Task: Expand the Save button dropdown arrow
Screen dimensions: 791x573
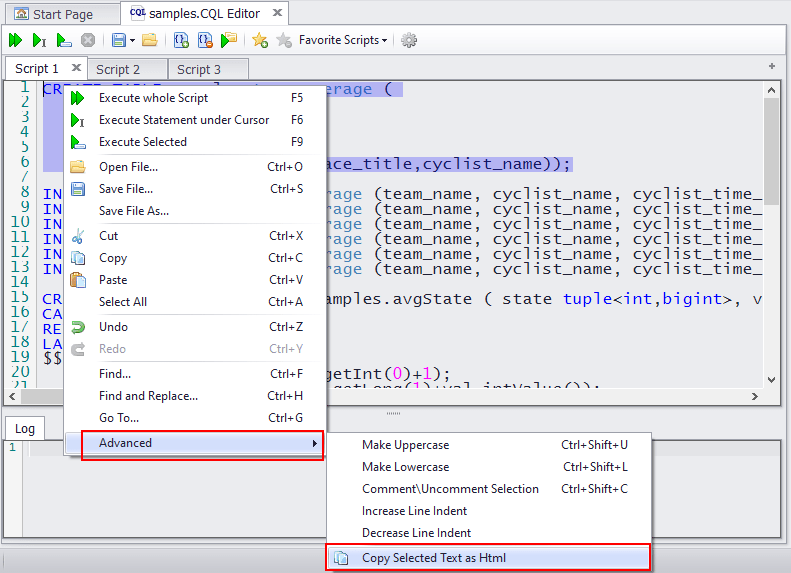Action: 132,40
